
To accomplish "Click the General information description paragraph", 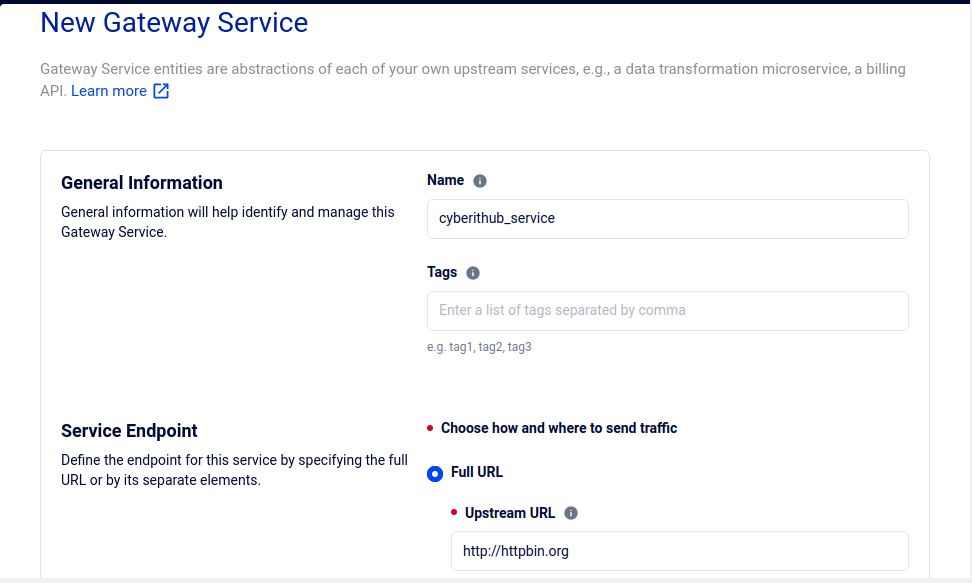I will pyautogui.click(x=228, y=222).
